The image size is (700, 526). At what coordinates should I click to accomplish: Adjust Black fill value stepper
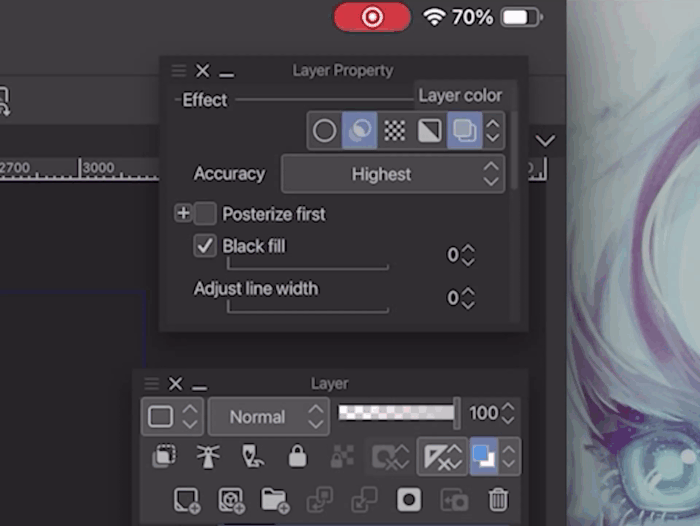[x=468, y=255]
